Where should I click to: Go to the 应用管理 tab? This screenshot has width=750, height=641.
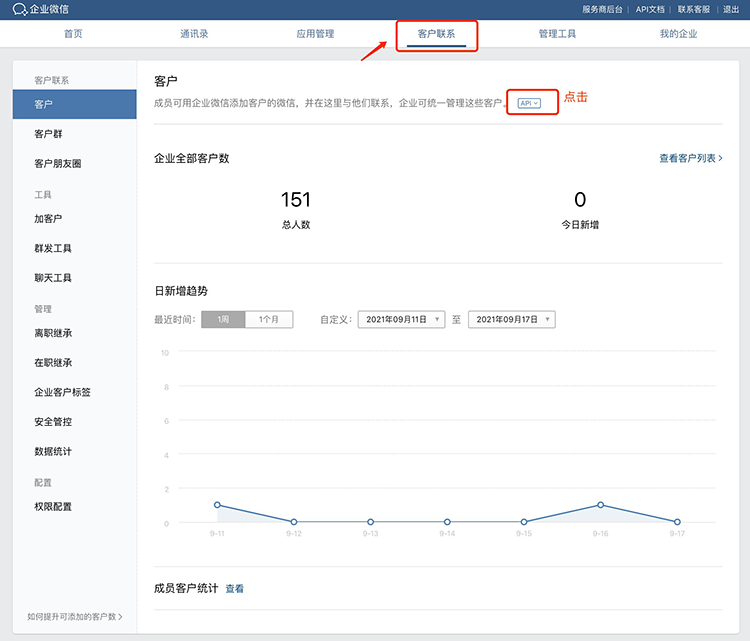click(x=315, y=34)
